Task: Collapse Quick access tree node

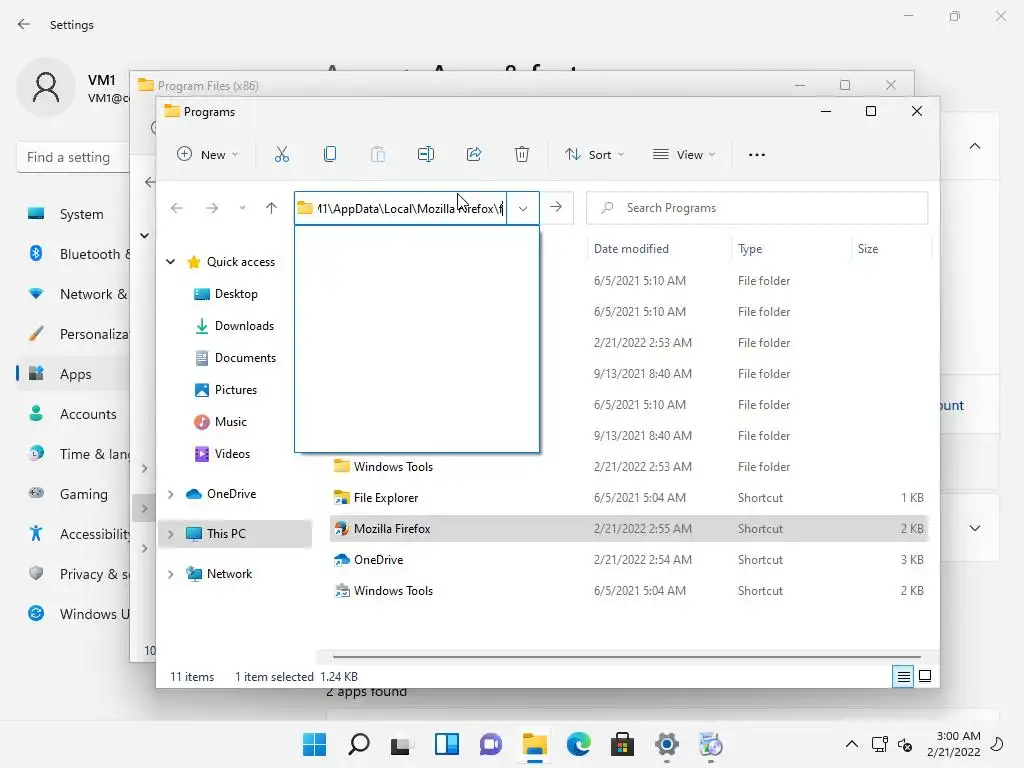Action: [170, 262]
